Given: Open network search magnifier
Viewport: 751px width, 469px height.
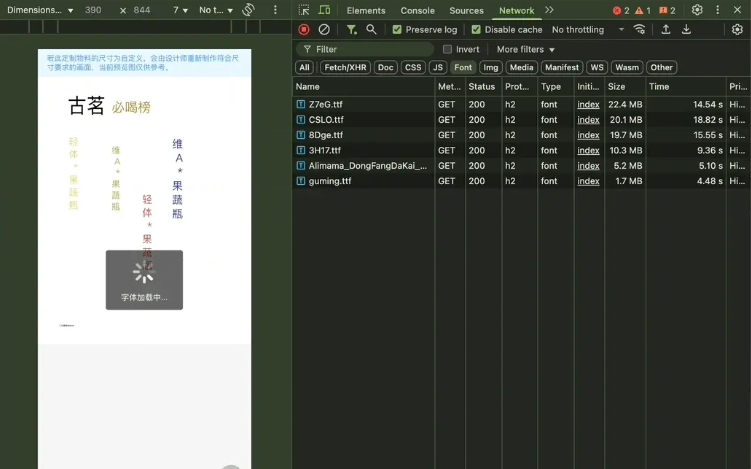Looking at the screenshot, I should point(371,30).
